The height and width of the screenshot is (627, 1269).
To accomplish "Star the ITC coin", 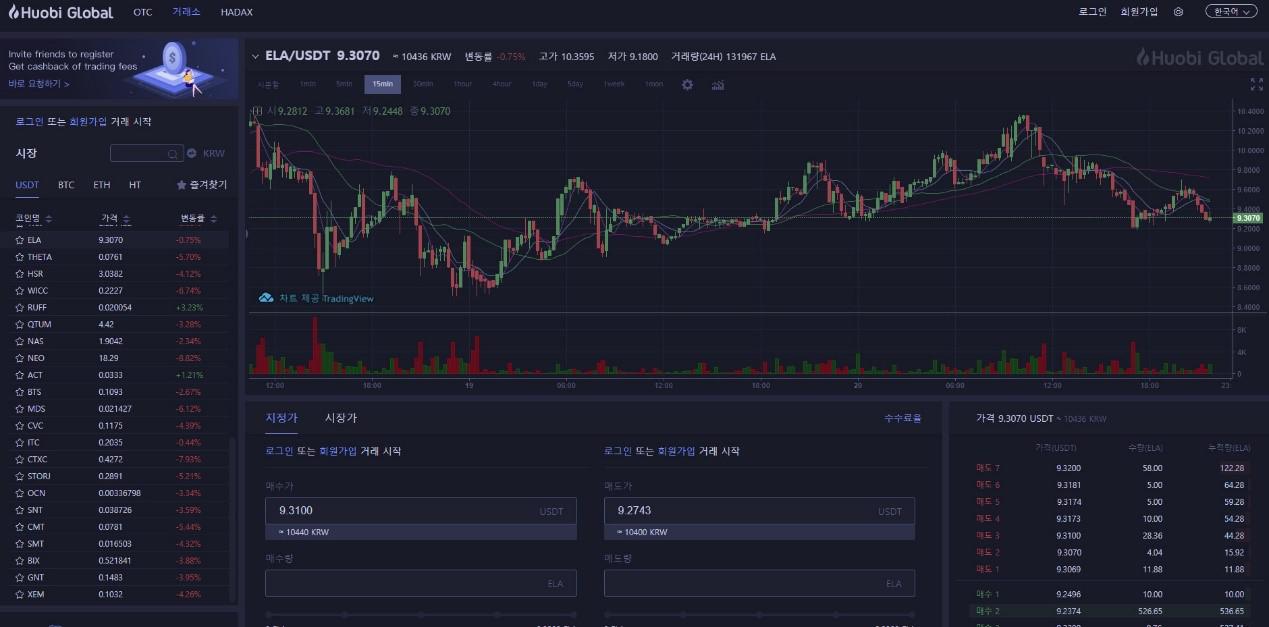I will (x=19, y=442).
